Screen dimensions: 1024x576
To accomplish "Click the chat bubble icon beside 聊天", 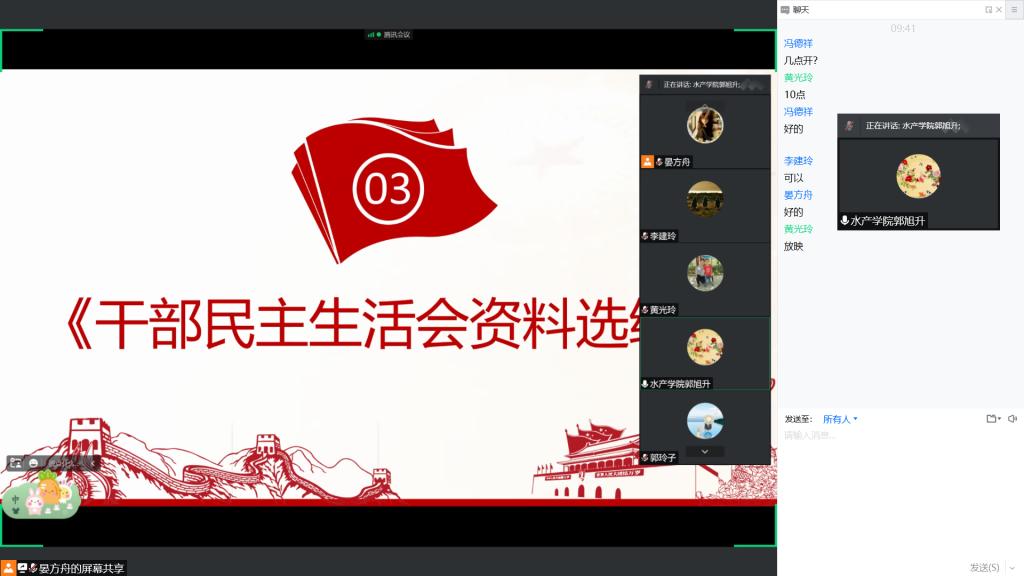I will pyautogui.click(x=785, y=9).
